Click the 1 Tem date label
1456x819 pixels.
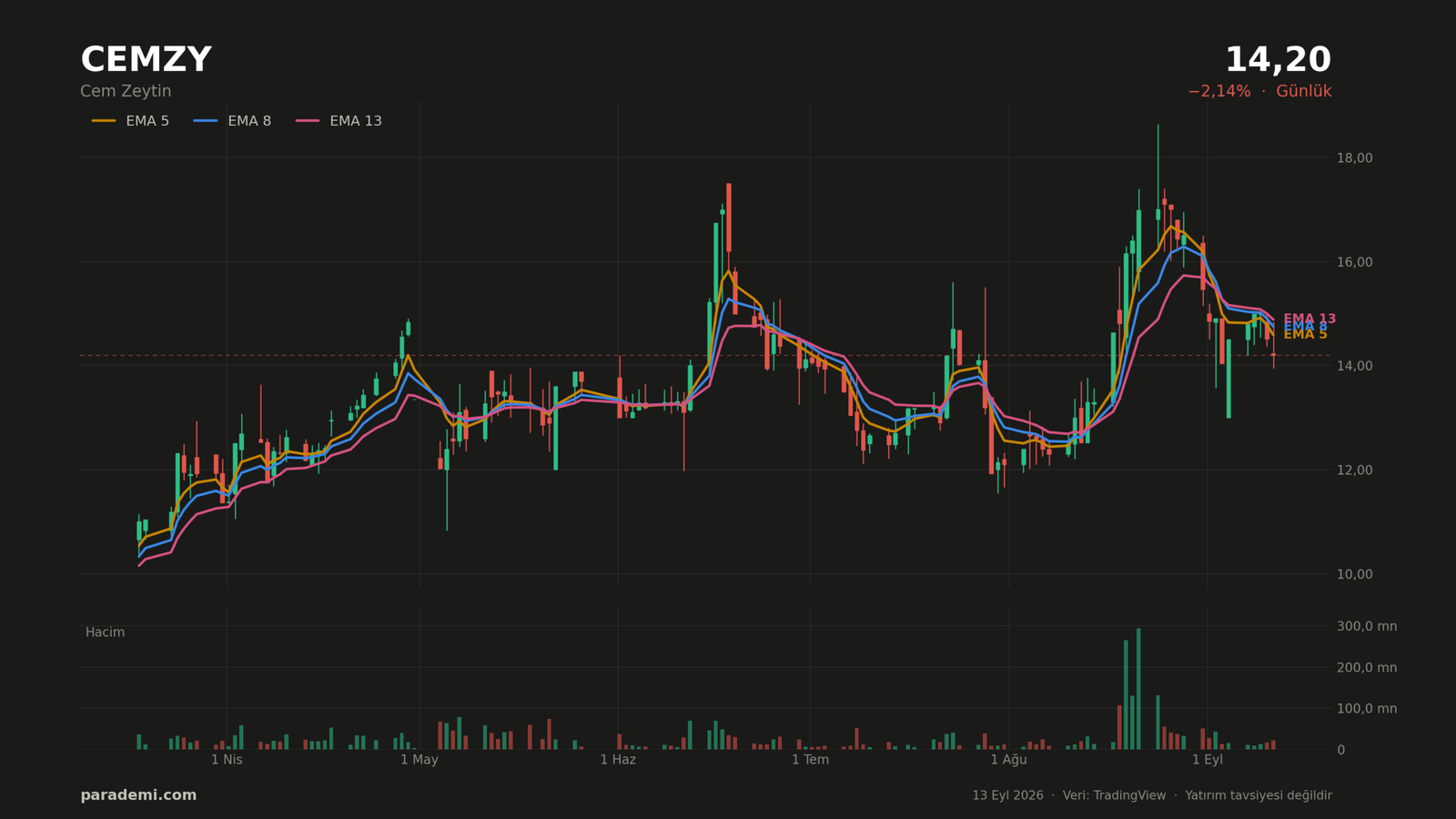coord(810,760)
